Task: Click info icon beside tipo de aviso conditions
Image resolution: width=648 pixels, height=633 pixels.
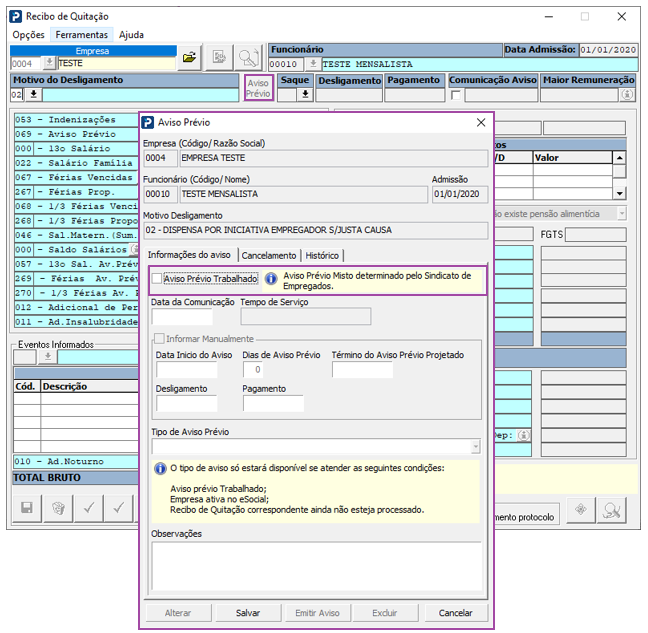Action: point(160,469)
